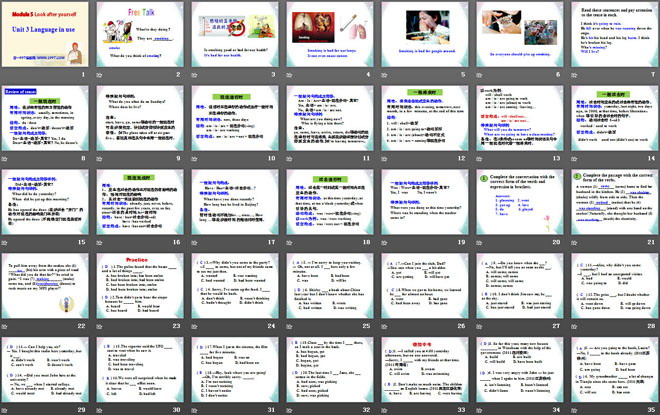Select slide 4 showing the lungs pictures
Screen dimensions: 660x415
point(330,34)
